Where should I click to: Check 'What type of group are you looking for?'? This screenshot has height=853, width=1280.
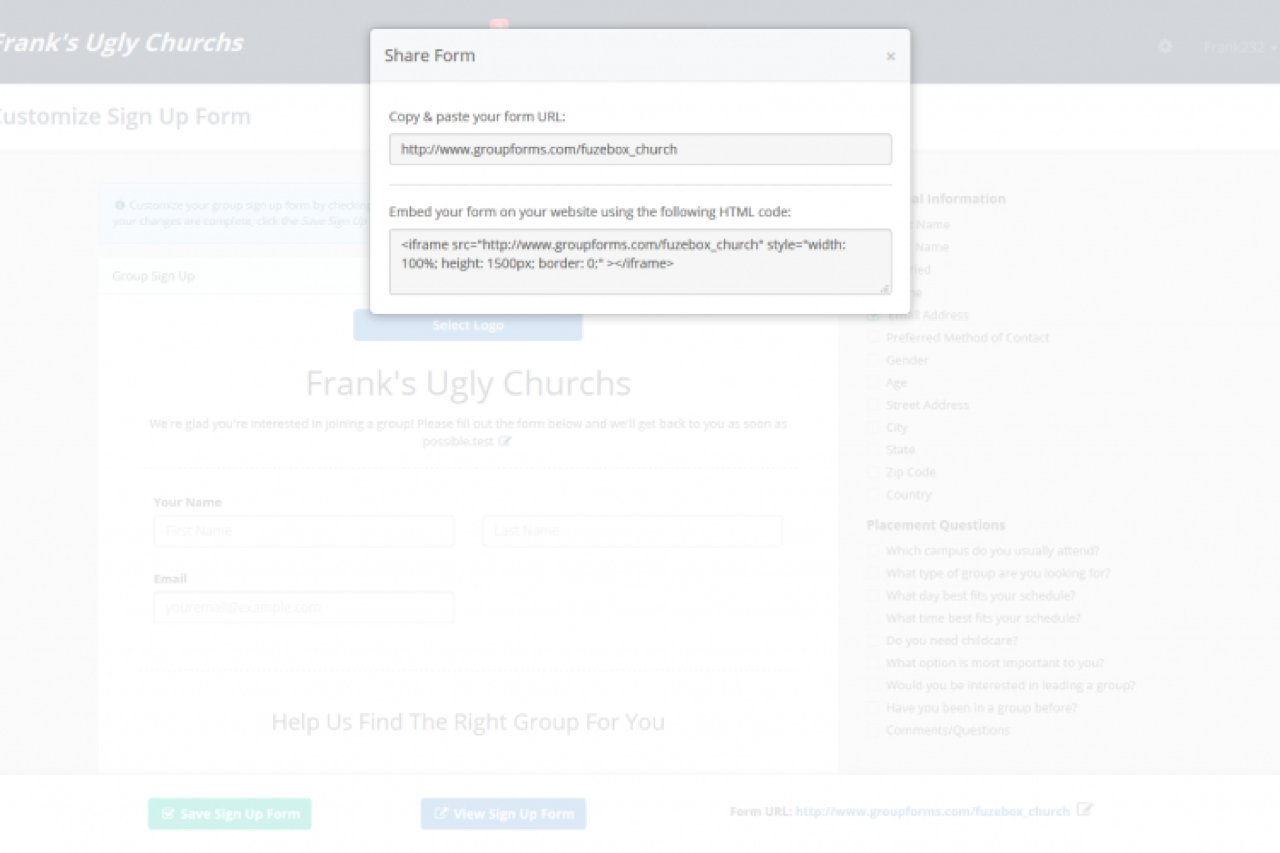point(873,573)
